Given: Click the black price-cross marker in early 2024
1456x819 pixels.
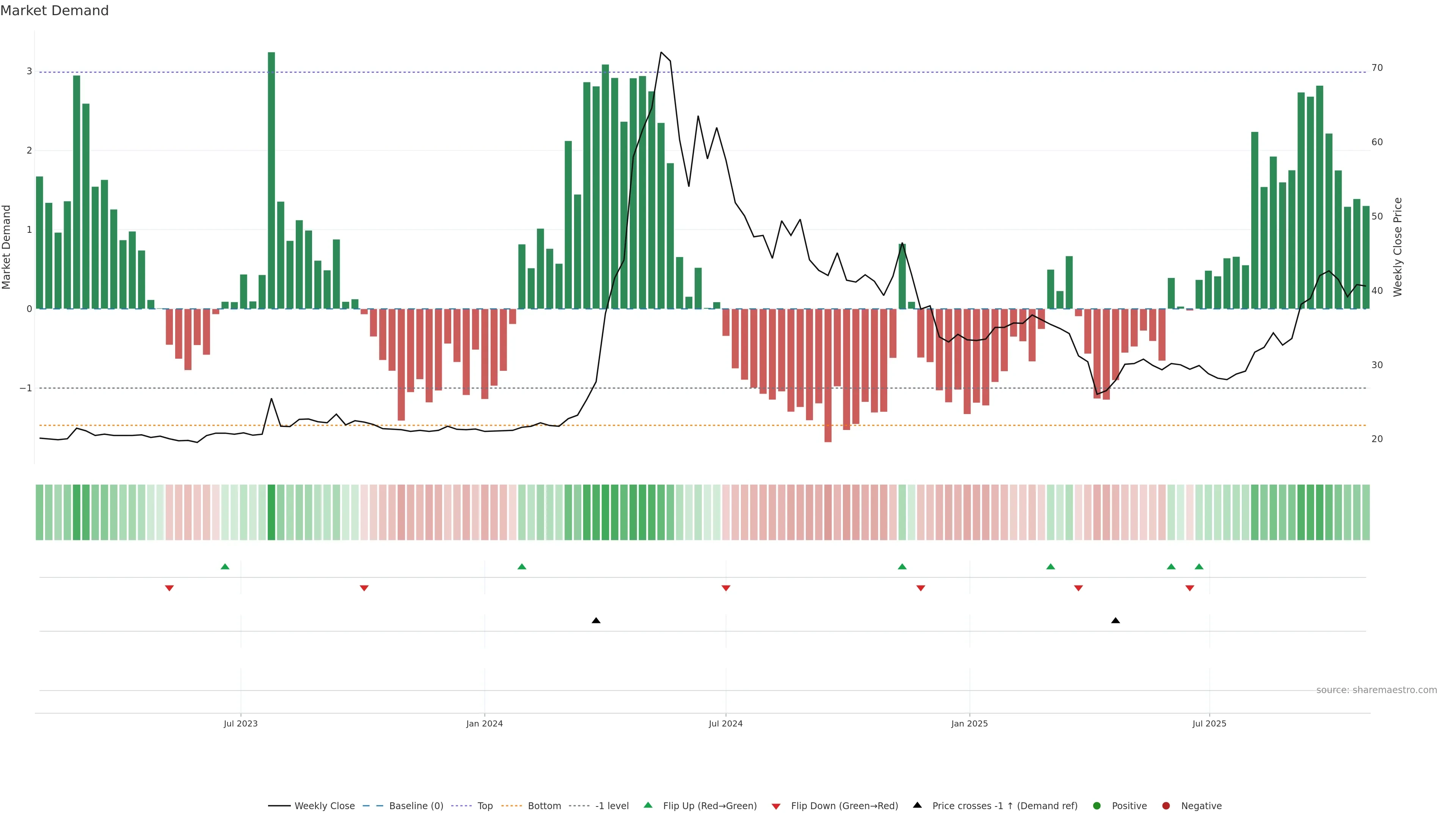Looking at the screenshot, I should click(x=596, y=621).
